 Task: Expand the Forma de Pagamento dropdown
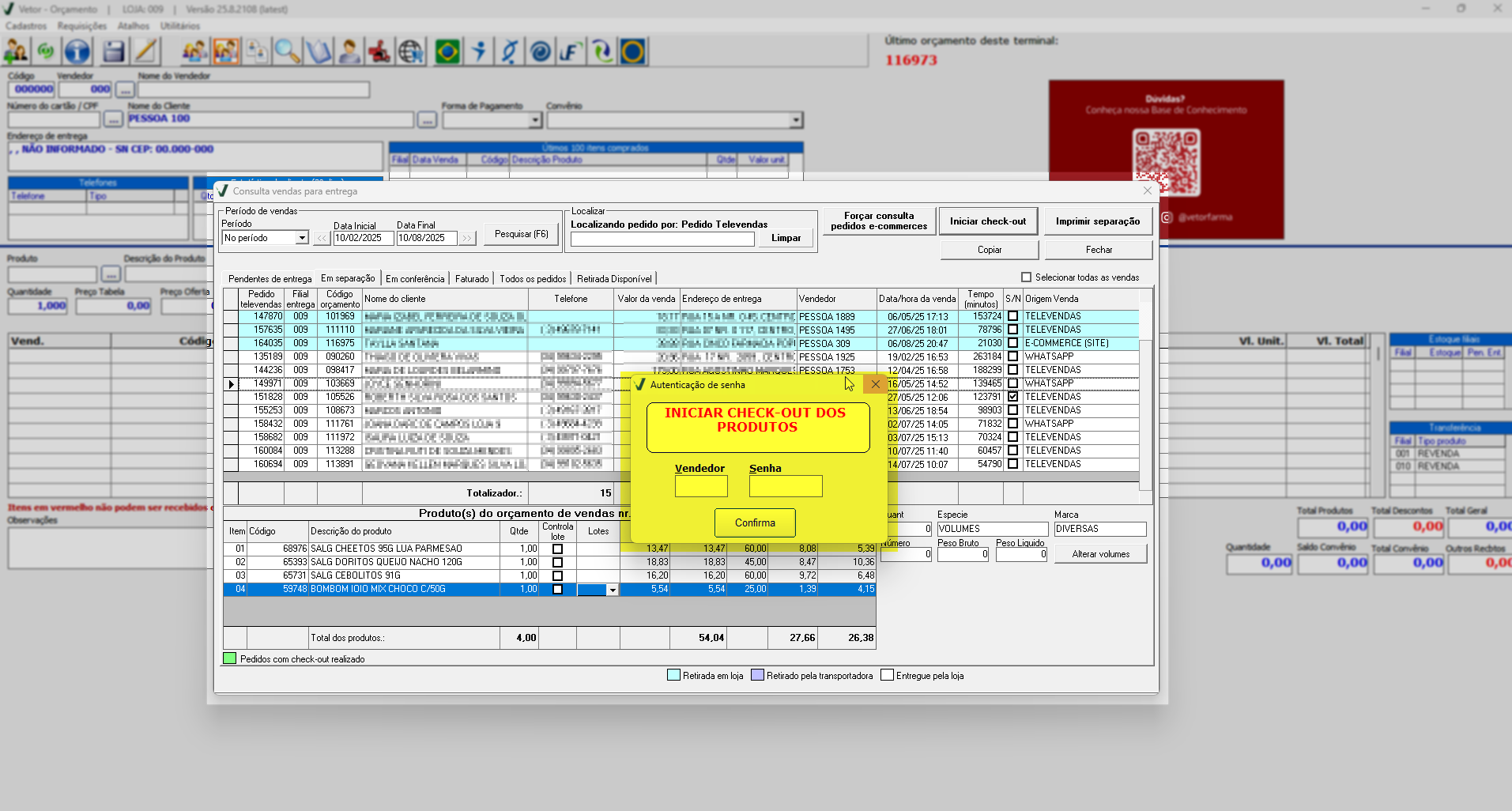point(535,120)
